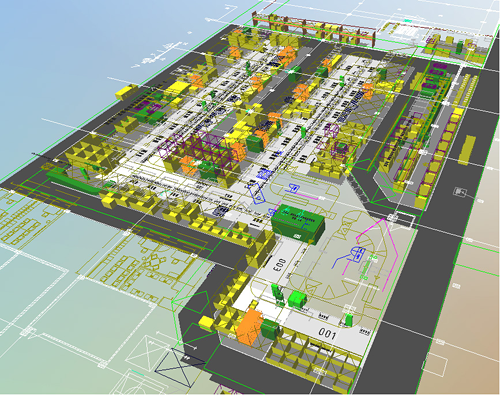Select the isolated yellow block at right edge
The image size is (500, 395).
click(468, 150)
